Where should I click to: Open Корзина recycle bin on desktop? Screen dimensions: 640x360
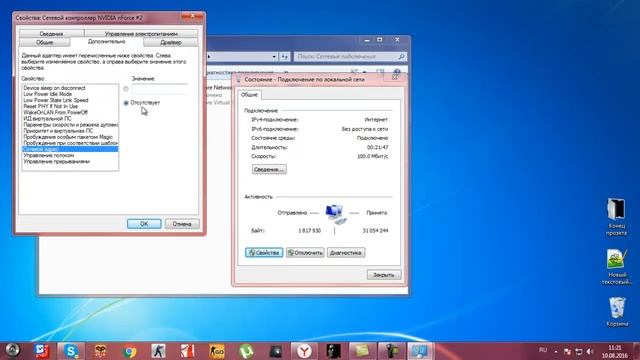tap(617, 312)
